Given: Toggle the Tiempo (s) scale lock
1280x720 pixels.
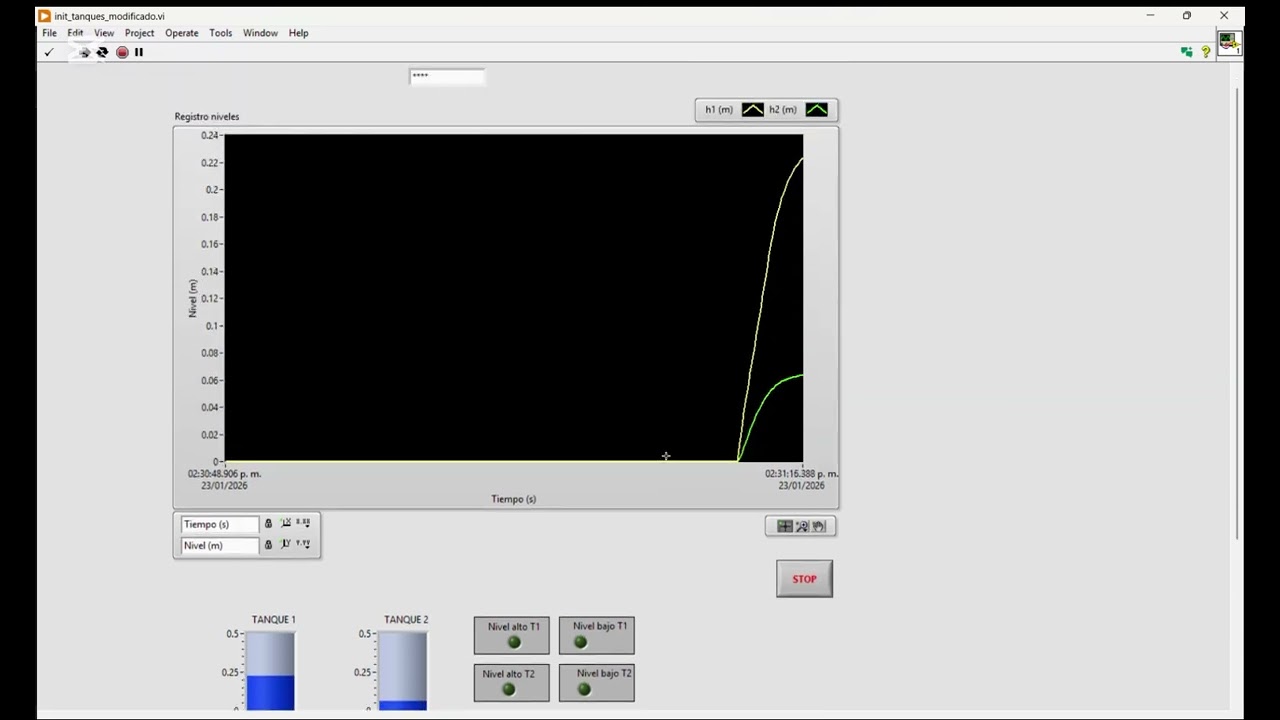Looking at the screenshot, I should click(268, 524).
